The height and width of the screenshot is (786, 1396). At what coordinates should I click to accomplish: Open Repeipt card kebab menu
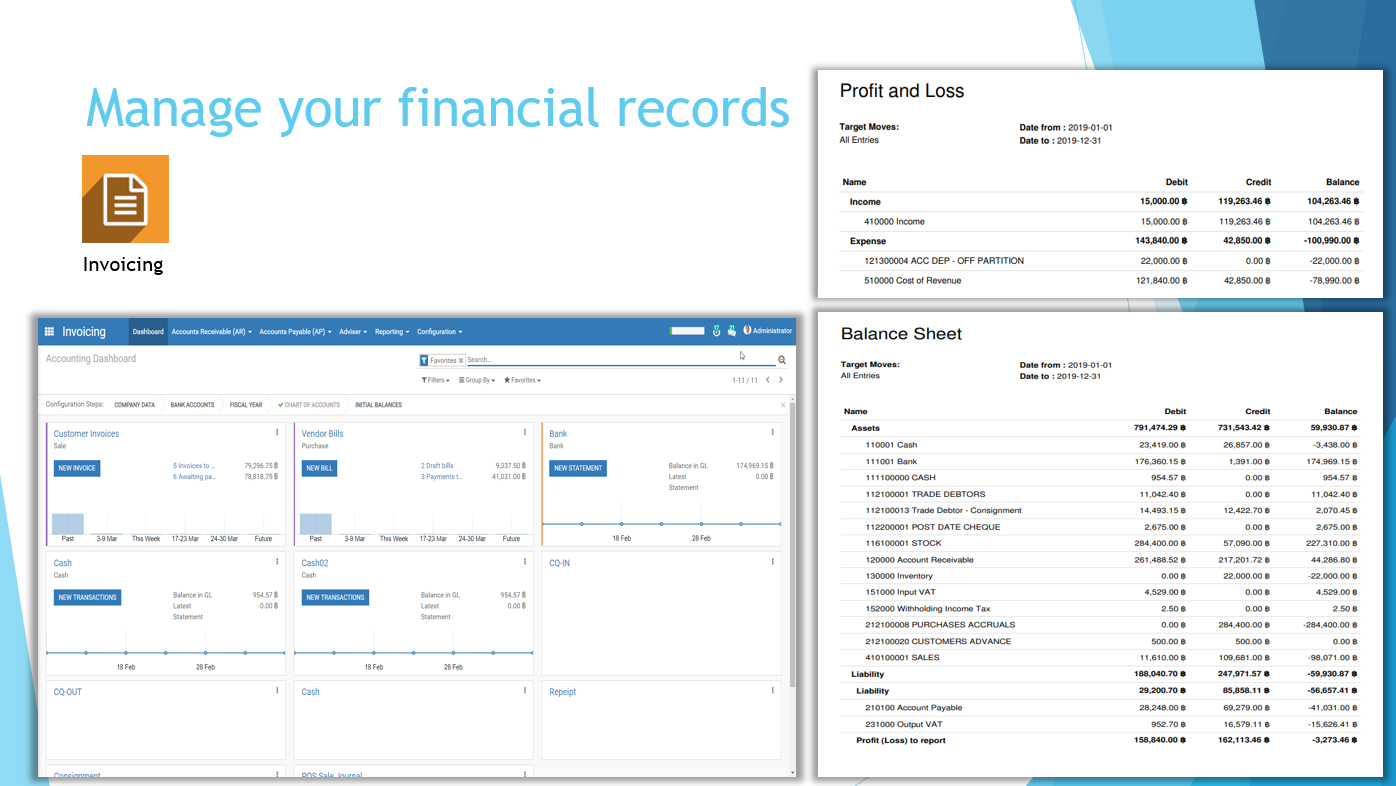pyautogui.click(x=773, y=691)
